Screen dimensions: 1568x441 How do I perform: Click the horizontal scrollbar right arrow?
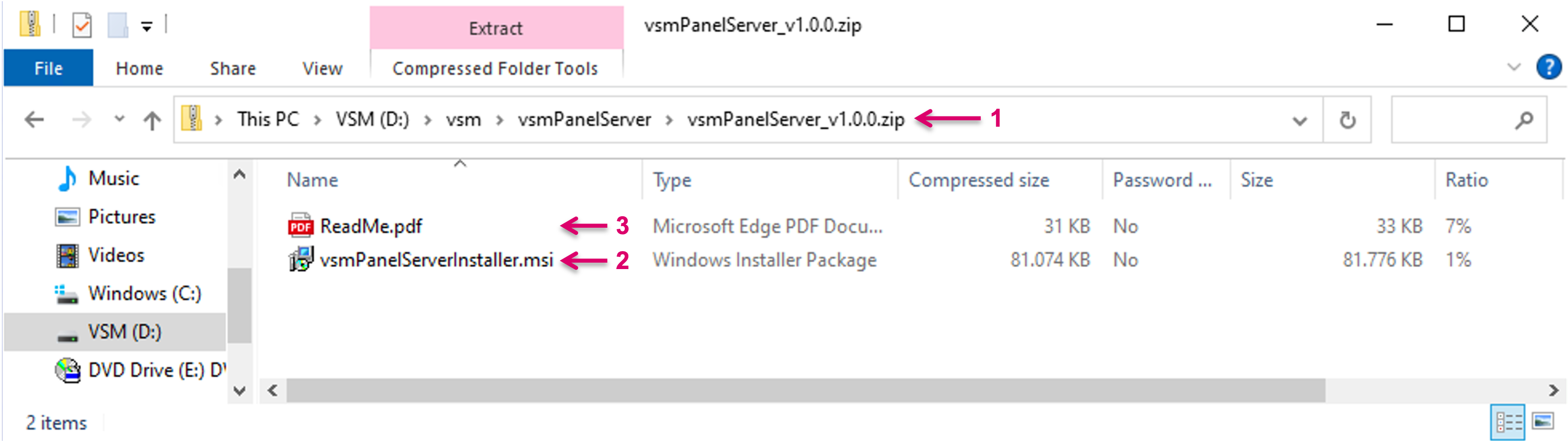1553,390
